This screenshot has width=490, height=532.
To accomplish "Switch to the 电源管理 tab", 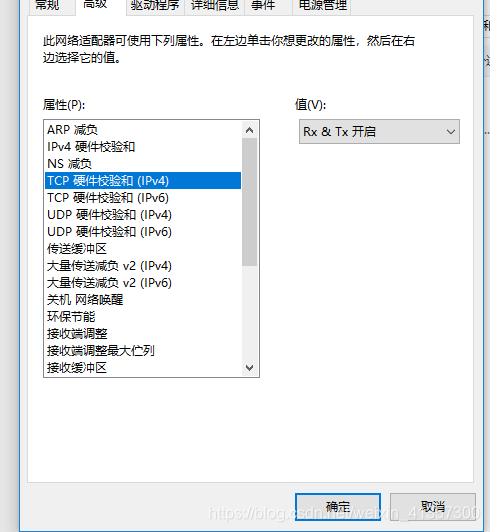I will (322, 6).
